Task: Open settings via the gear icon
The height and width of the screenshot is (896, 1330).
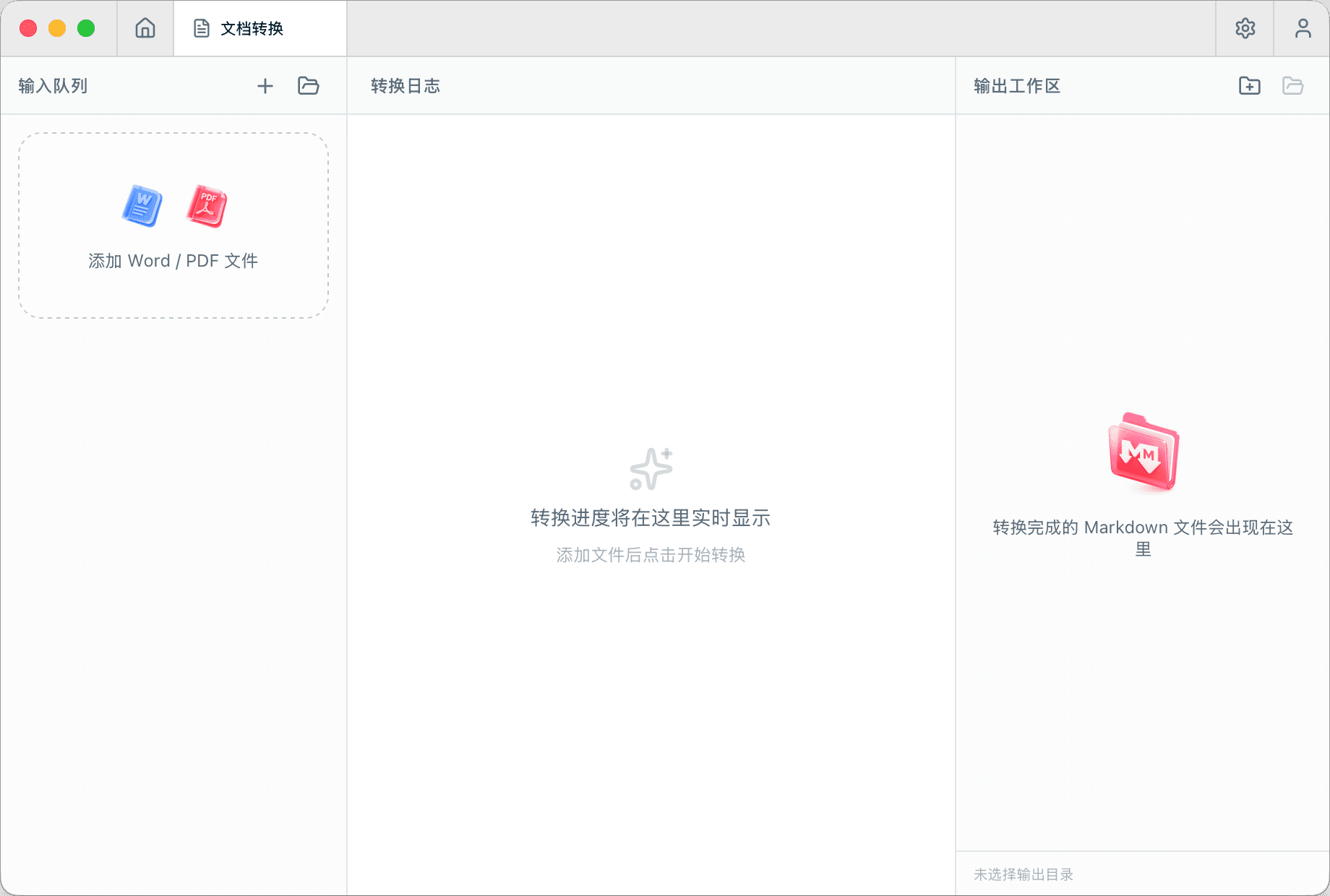Action: pyautogui.click(x=1245, y=28)
